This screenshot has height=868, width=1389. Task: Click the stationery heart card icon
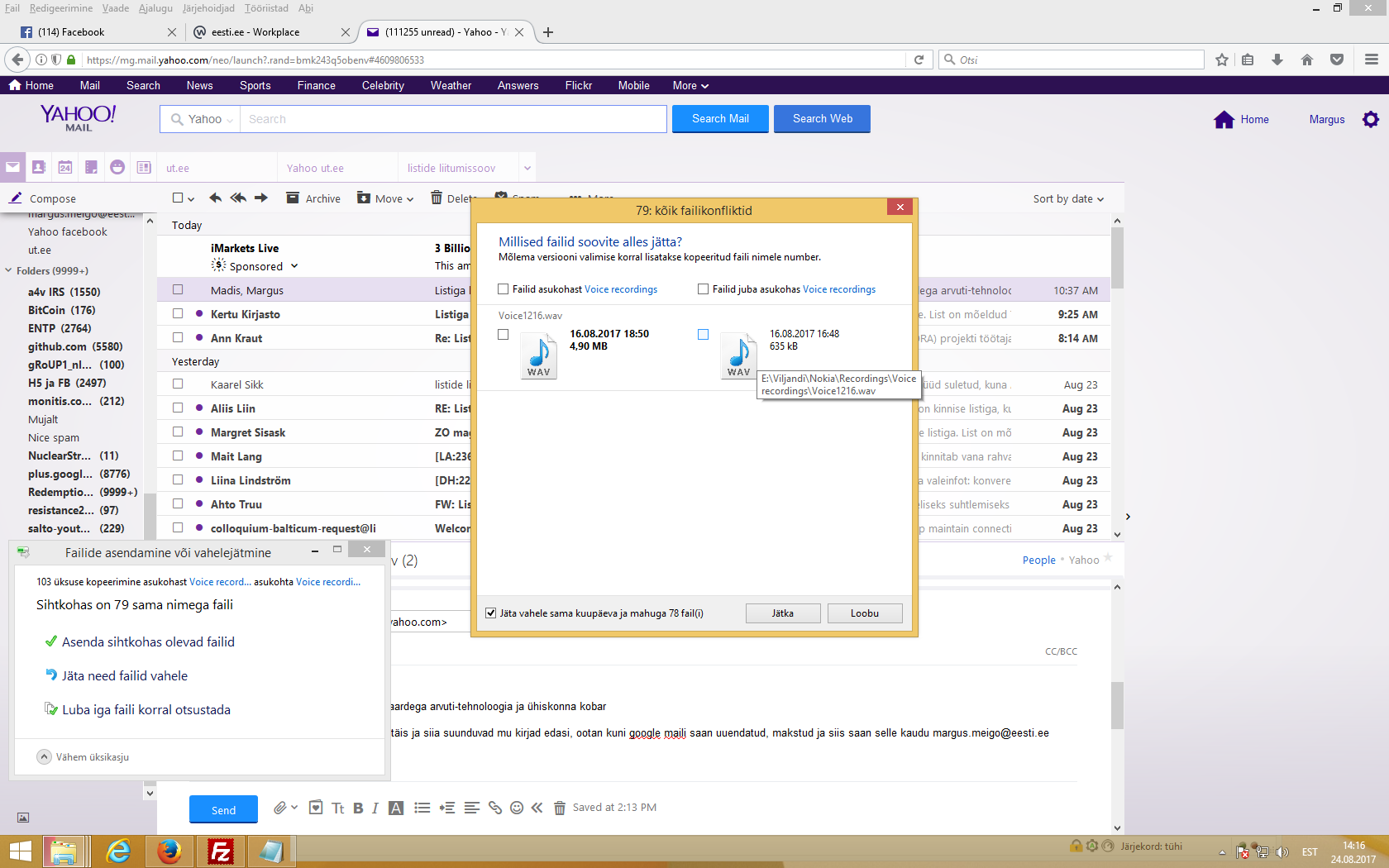[x=316, y=808]
